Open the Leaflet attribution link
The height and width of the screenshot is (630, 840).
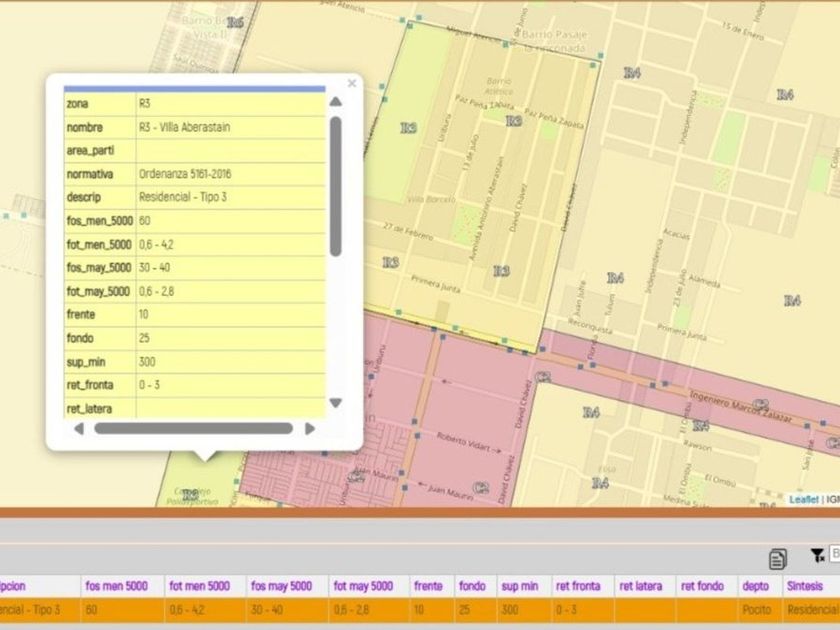pos(803,499)
